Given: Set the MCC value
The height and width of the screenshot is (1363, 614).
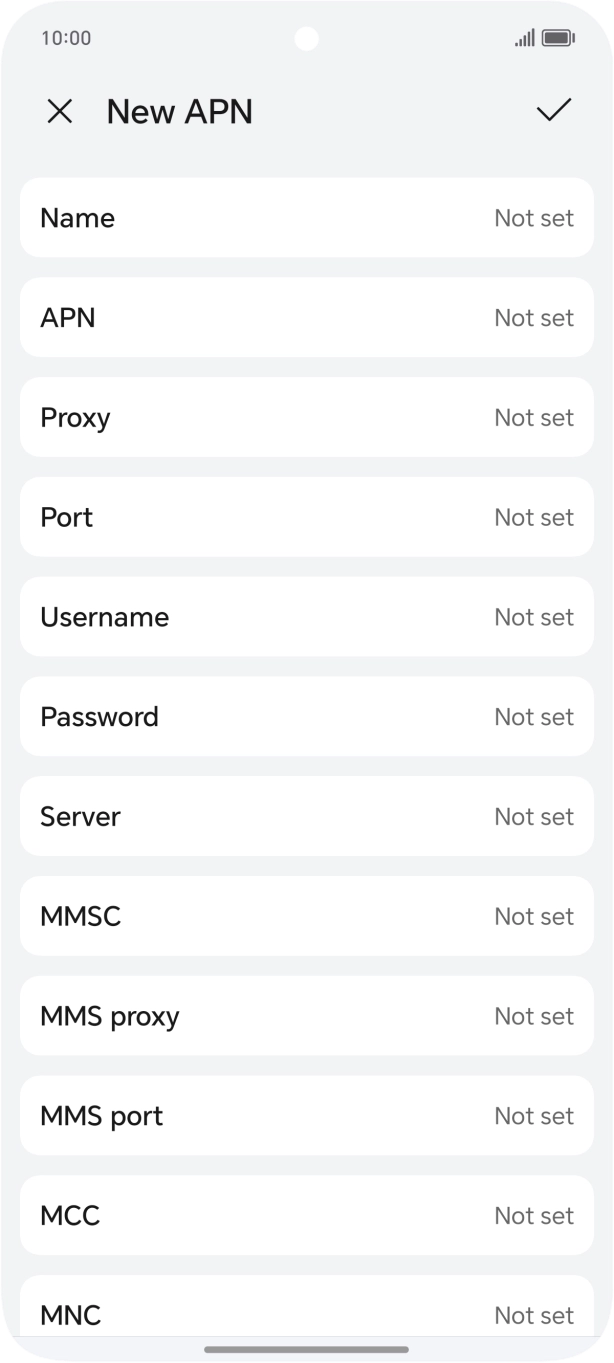Looking at the screenshot, I should tap(306, 1215).
